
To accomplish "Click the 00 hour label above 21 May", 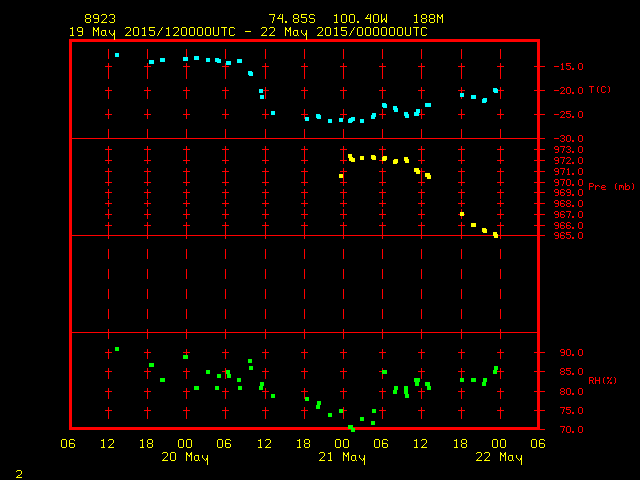I will [x=342, y=444].
